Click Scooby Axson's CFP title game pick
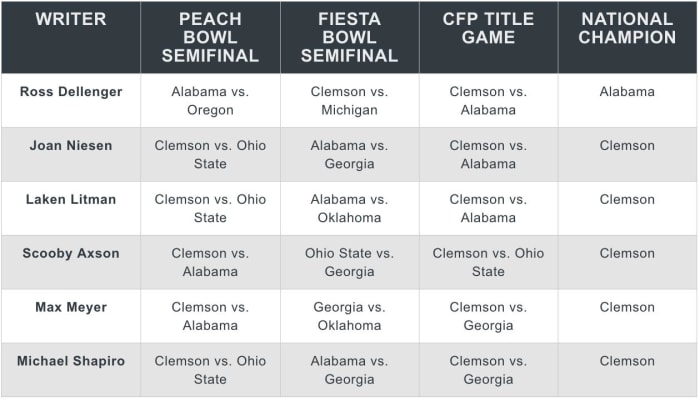 (488, 263)
